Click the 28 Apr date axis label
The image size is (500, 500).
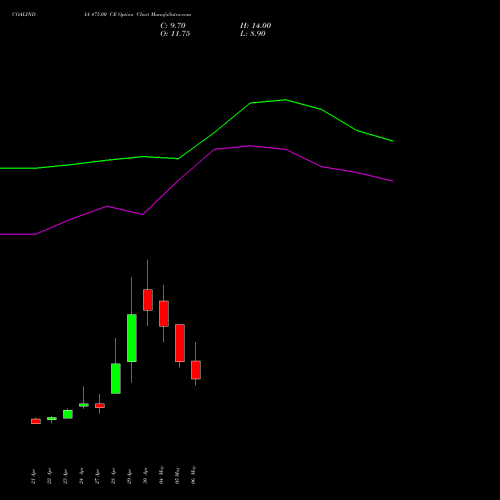point(113,477)
